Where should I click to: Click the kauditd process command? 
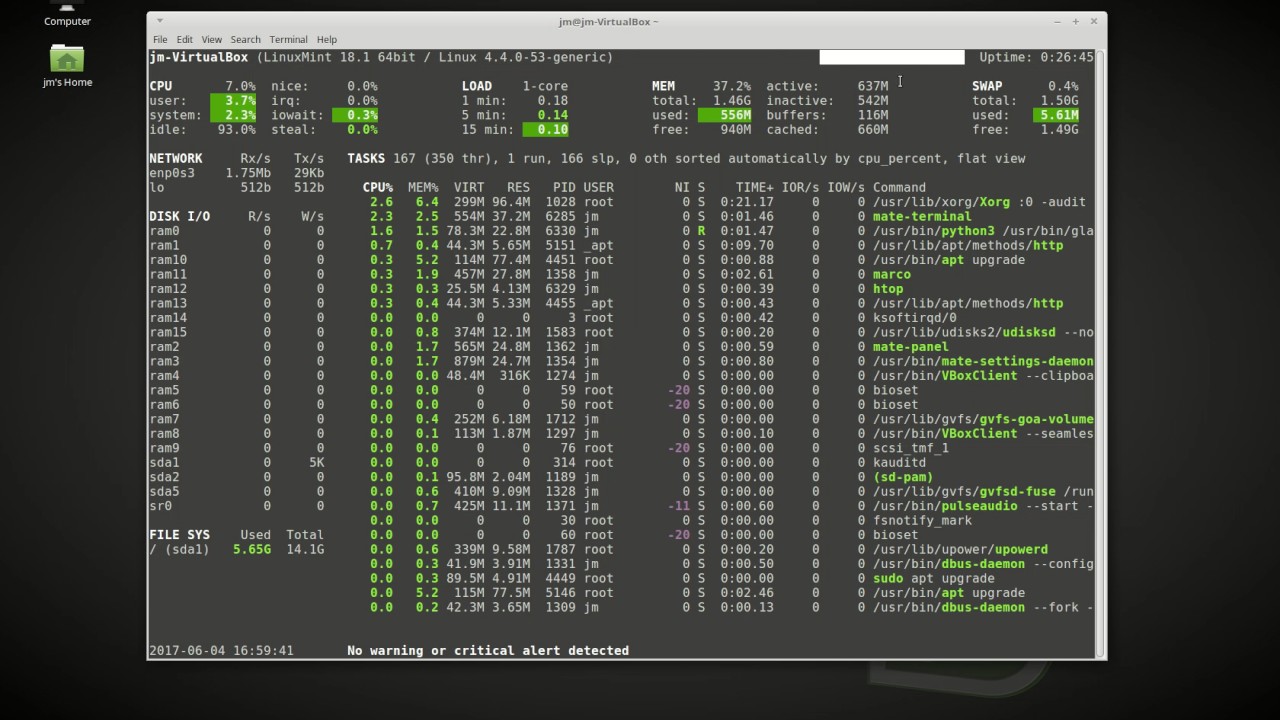(x=899, y=462)
